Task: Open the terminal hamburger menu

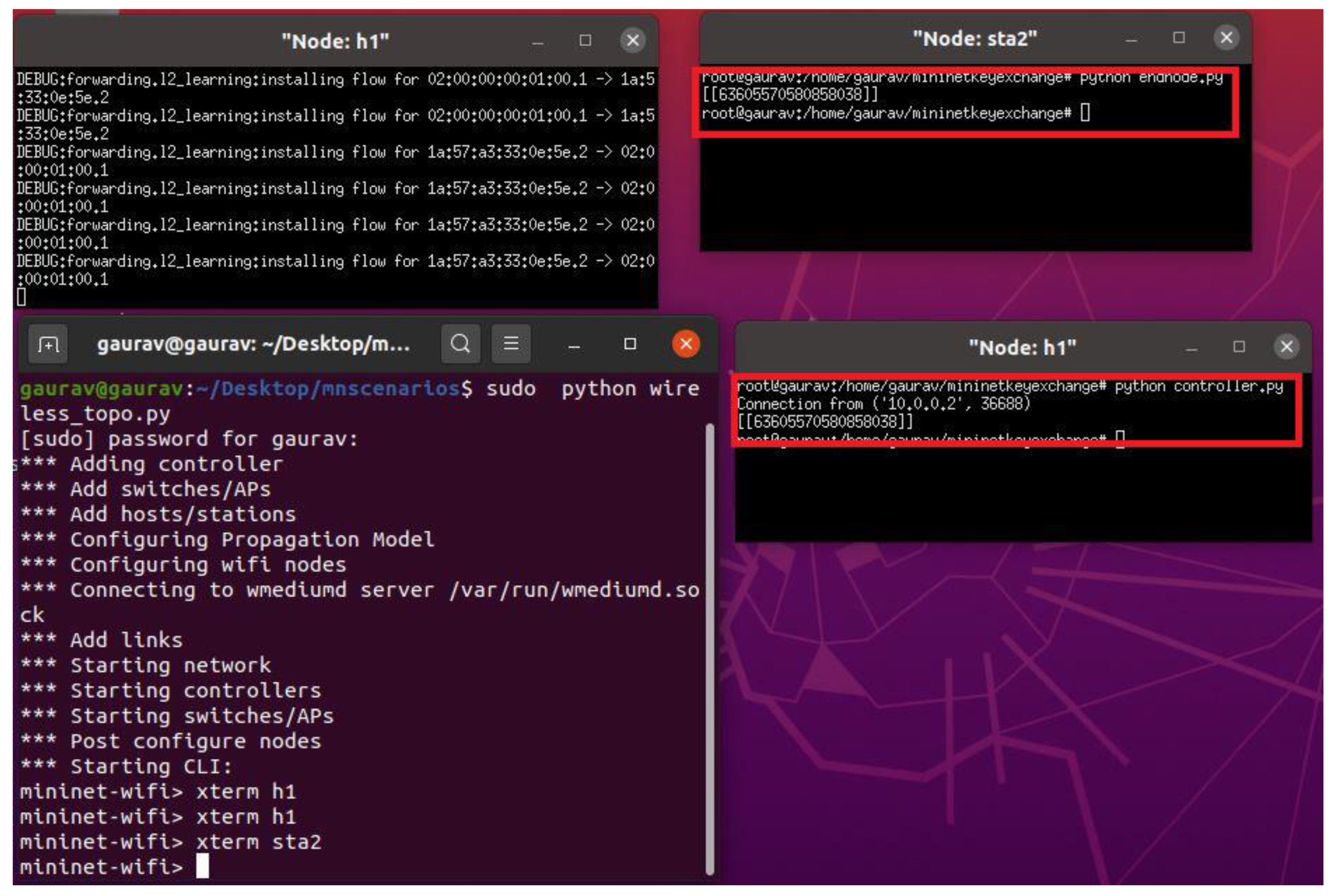Action: (x=511, y=344)
